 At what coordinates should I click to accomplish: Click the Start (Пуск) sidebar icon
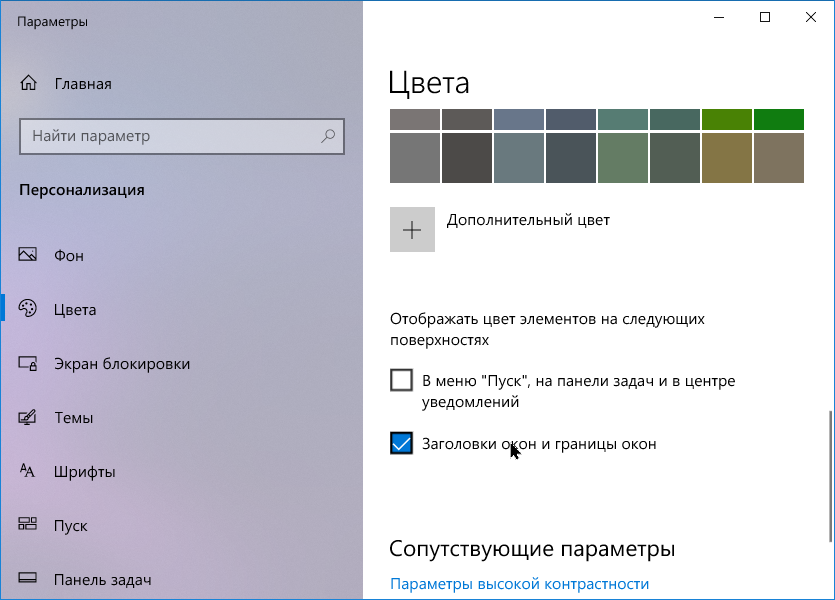[28, 525]
